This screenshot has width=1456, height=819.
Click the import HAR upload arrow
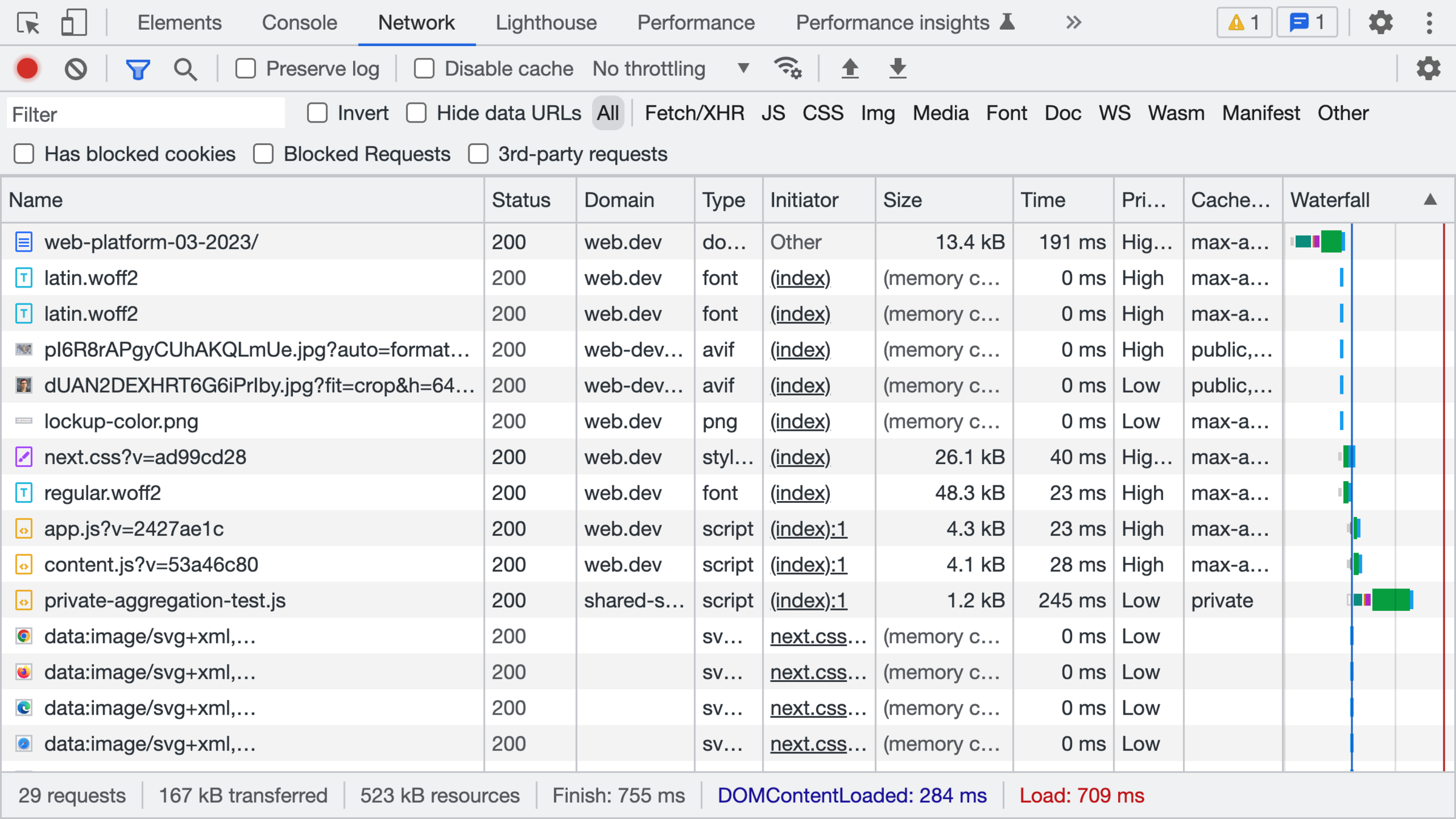850,69
